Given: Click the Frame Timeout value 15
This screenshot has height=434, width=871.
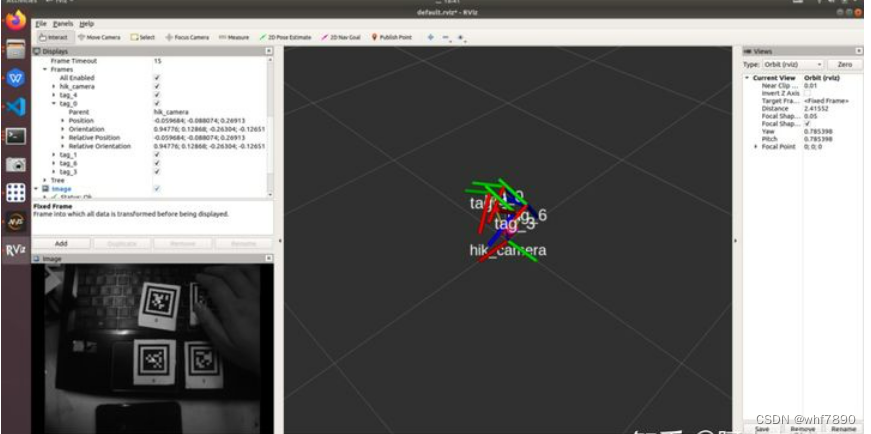Looking at the screenshot, I should click(158, 61).
